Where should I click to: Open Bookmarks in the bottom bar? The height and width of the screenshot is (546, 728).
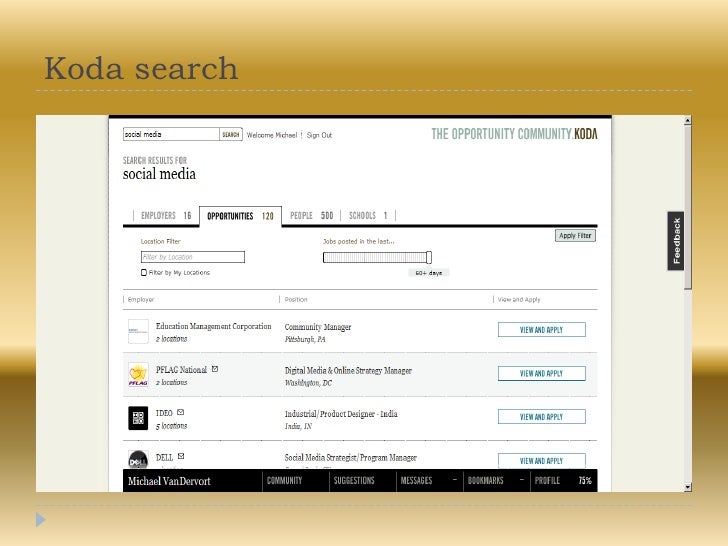486,481
